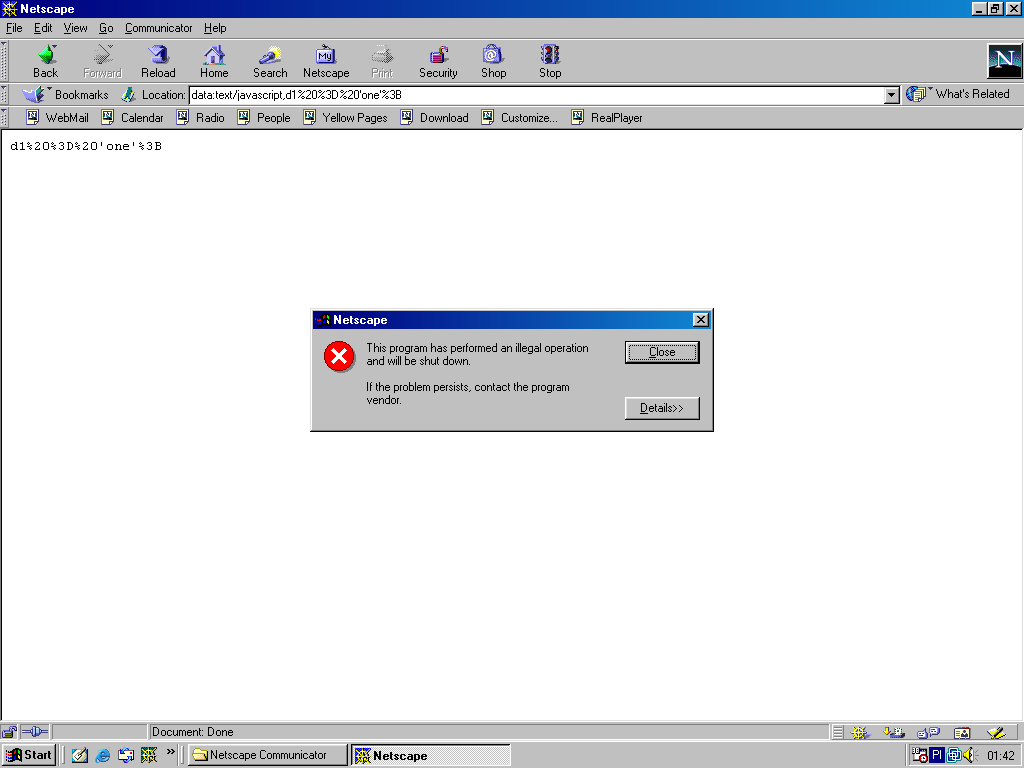
Task: Close the illegal operation error dialog
Action: tap(662, 352)
